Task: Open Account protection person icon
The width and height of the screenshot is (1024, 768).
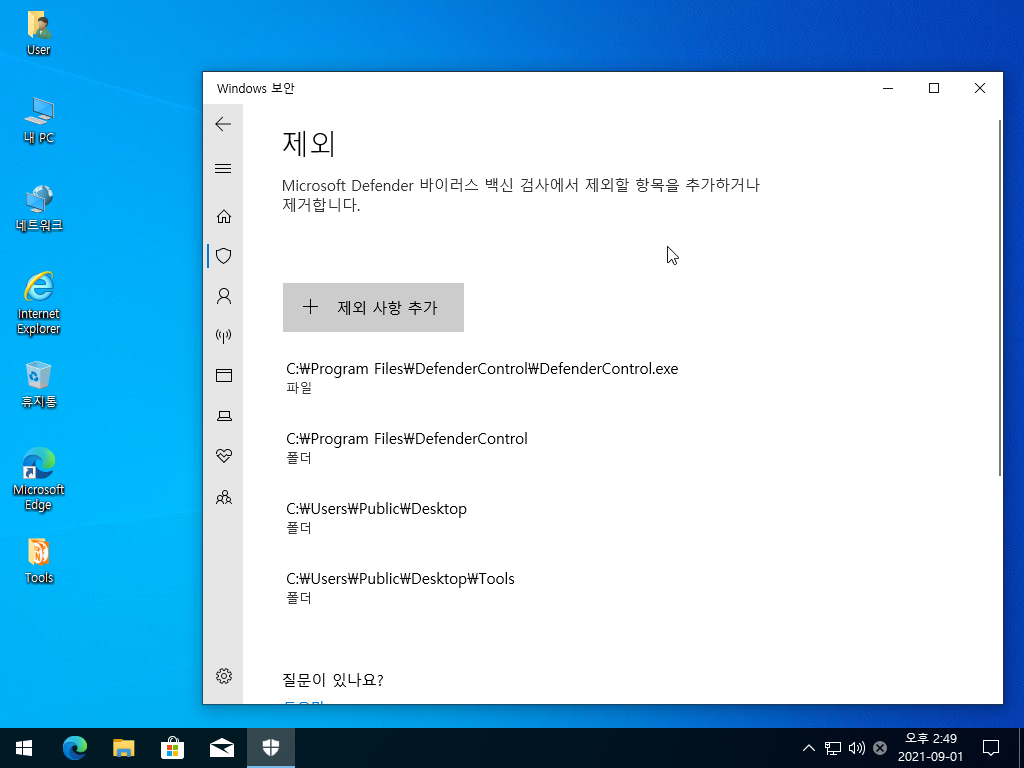Action: pyautogui.click(x=224, y=296)
